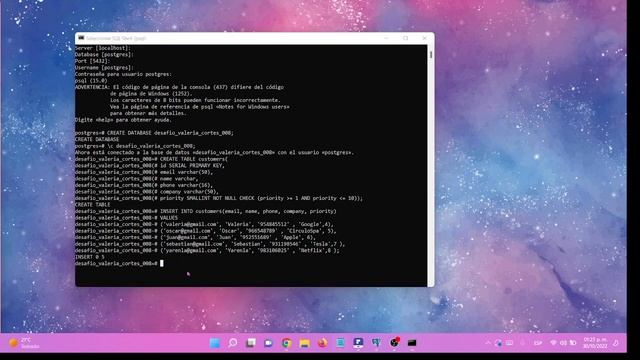Click the line with 'valeria@gmail.com' values
The height and width of the screenshot is (360, 640).
204,224
